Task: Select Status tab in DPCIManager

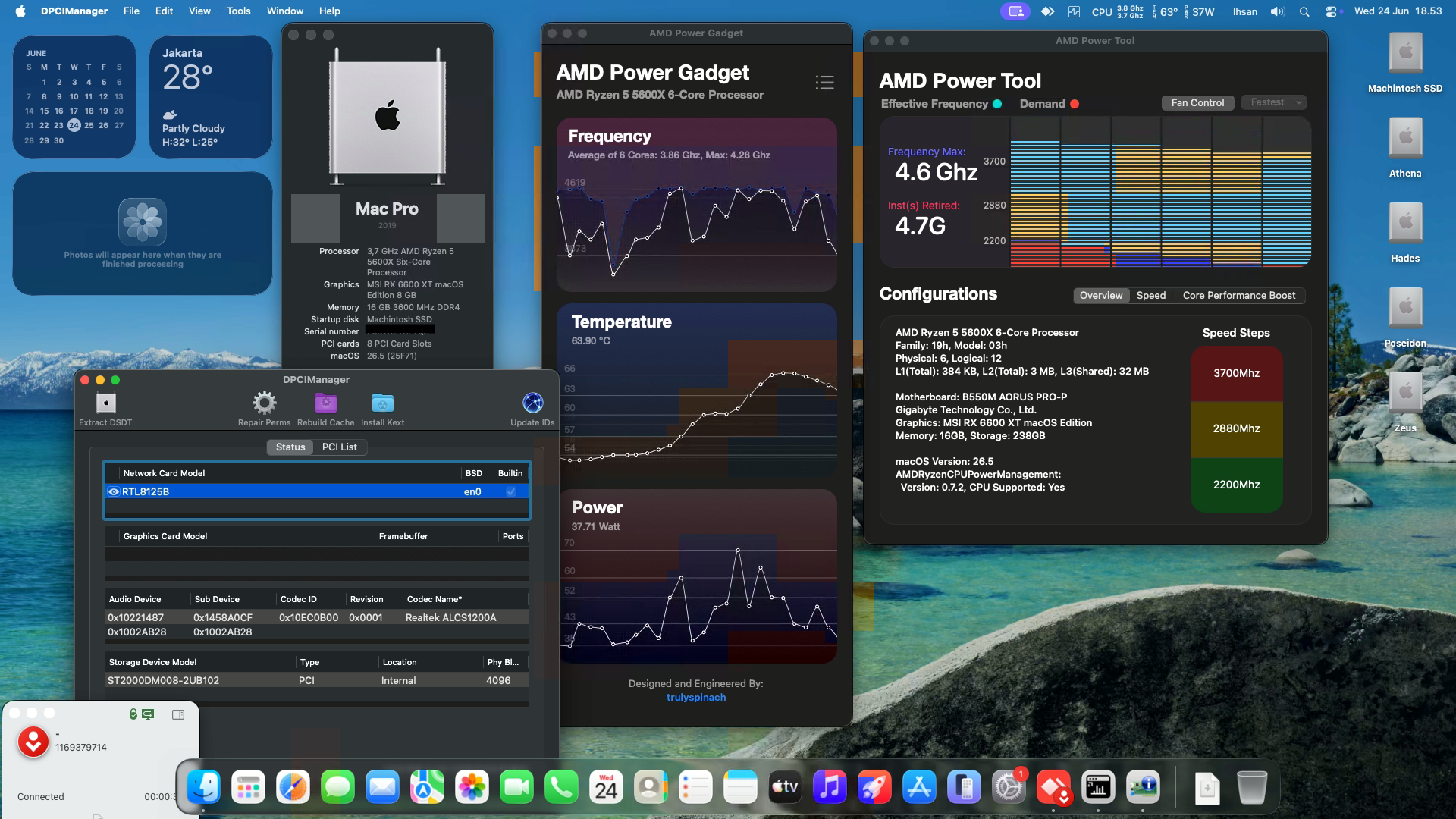Action: (x=290, y=447)
